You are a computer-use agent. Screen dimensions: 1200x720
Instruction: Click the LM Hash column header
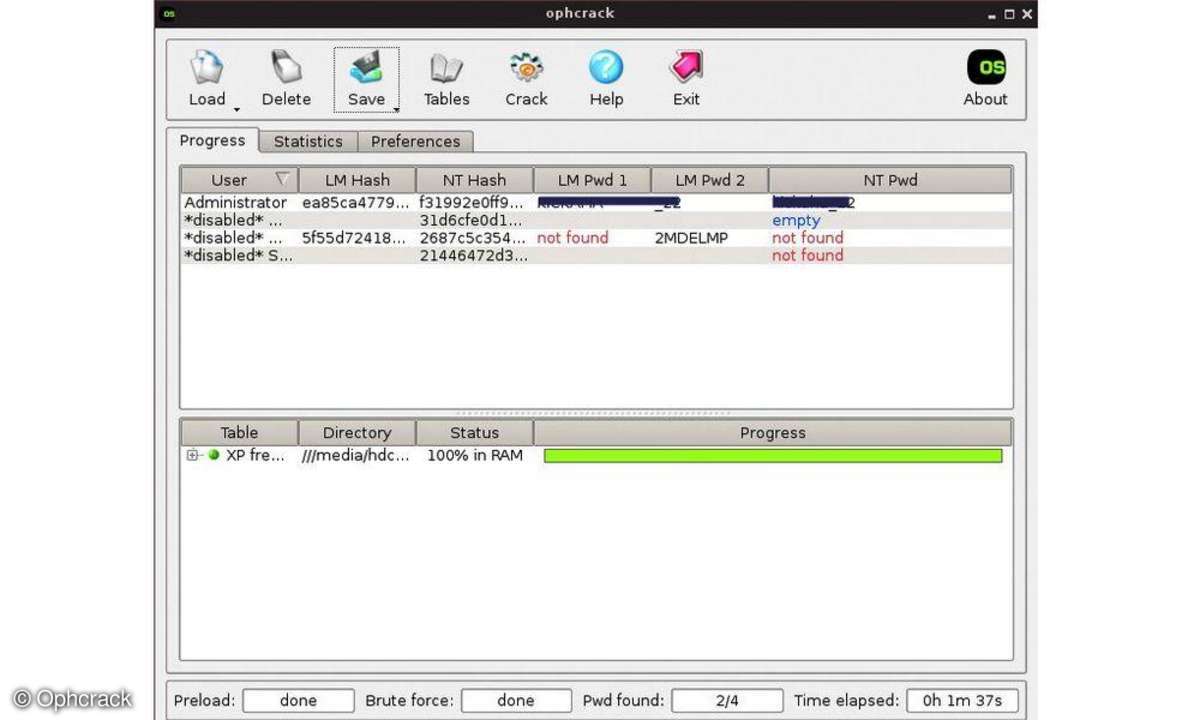coord(357,180)
